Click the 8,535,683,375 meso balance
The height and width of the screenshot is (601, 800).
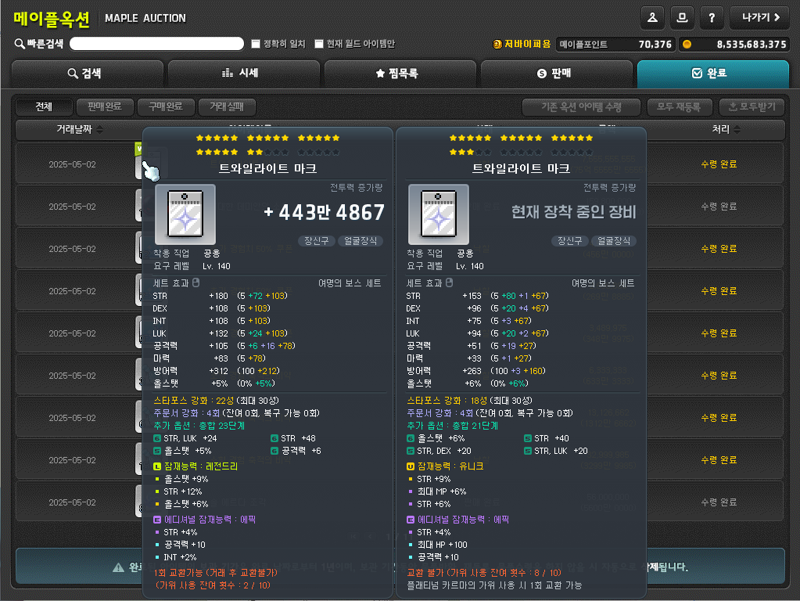751,44
